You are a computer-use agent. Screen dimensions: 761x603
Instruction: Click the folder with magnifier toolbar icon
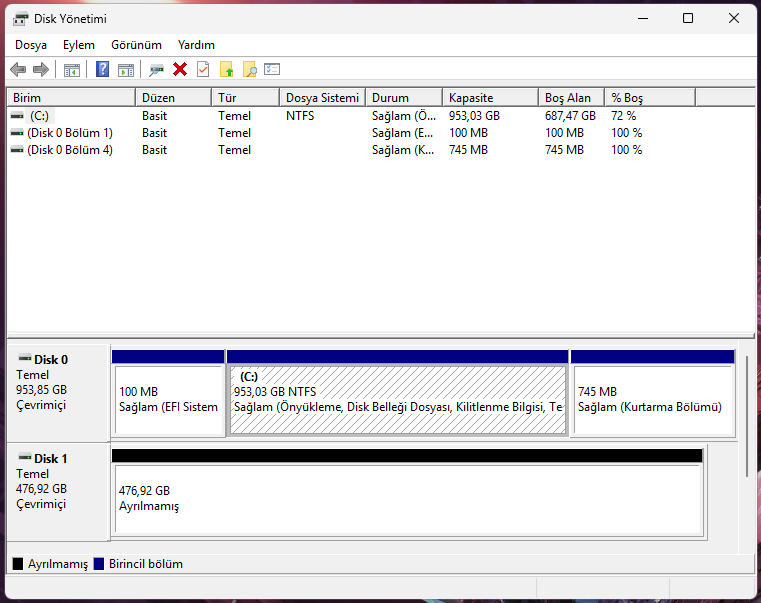[x=249, y=69]
